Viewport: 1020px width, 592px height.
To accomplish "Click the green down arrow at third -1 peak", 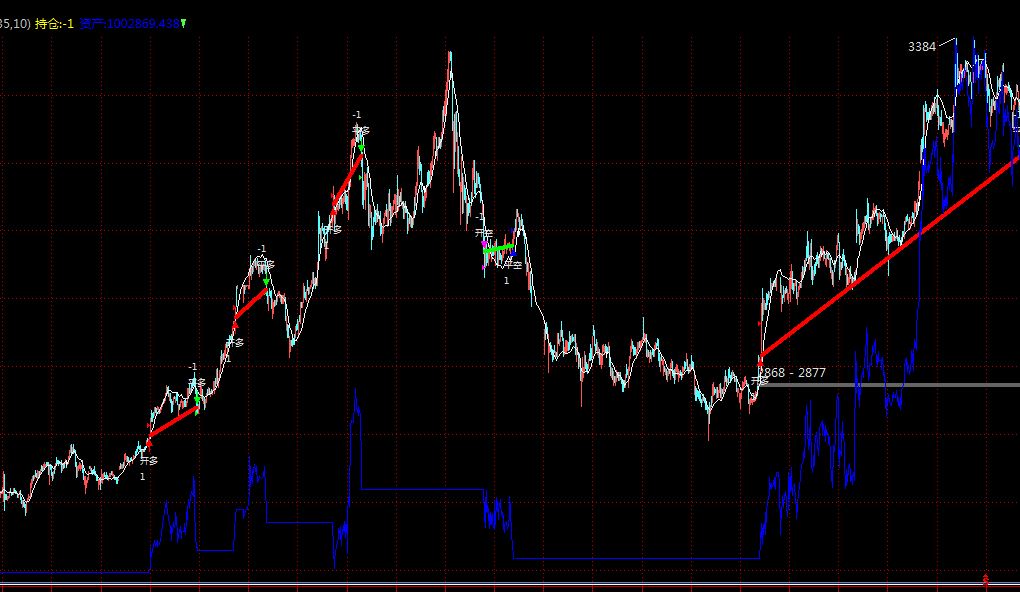I will pos(360,148).
